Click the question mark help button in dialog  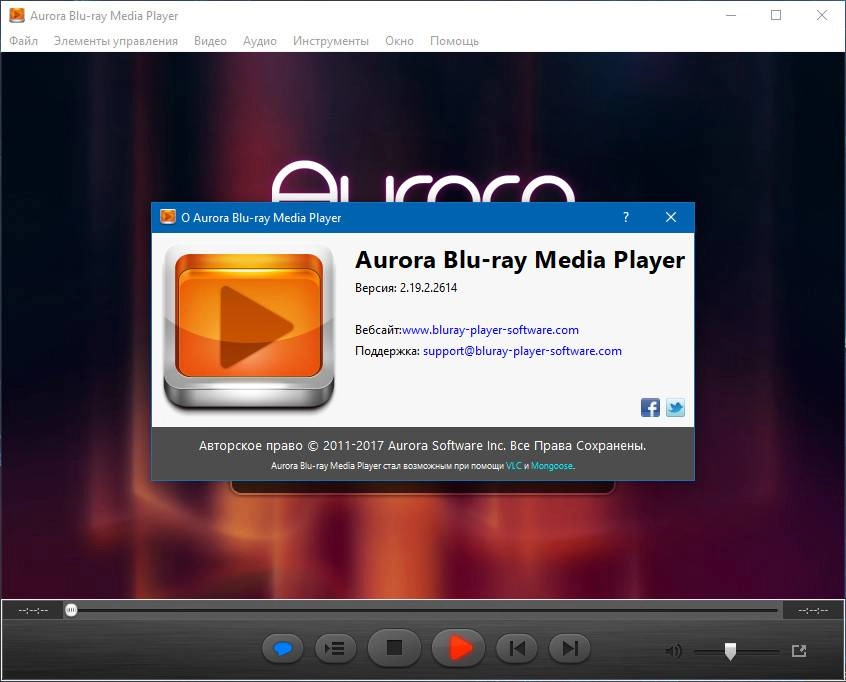(x=626, y=217)
